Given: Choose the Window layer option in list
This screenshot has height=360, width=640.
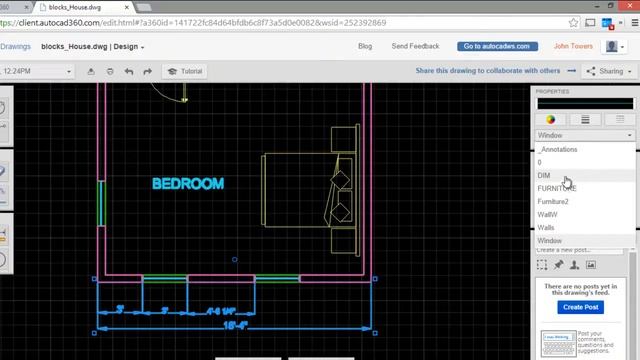Looking at the screenshot, I should click(x=585, y=241).
